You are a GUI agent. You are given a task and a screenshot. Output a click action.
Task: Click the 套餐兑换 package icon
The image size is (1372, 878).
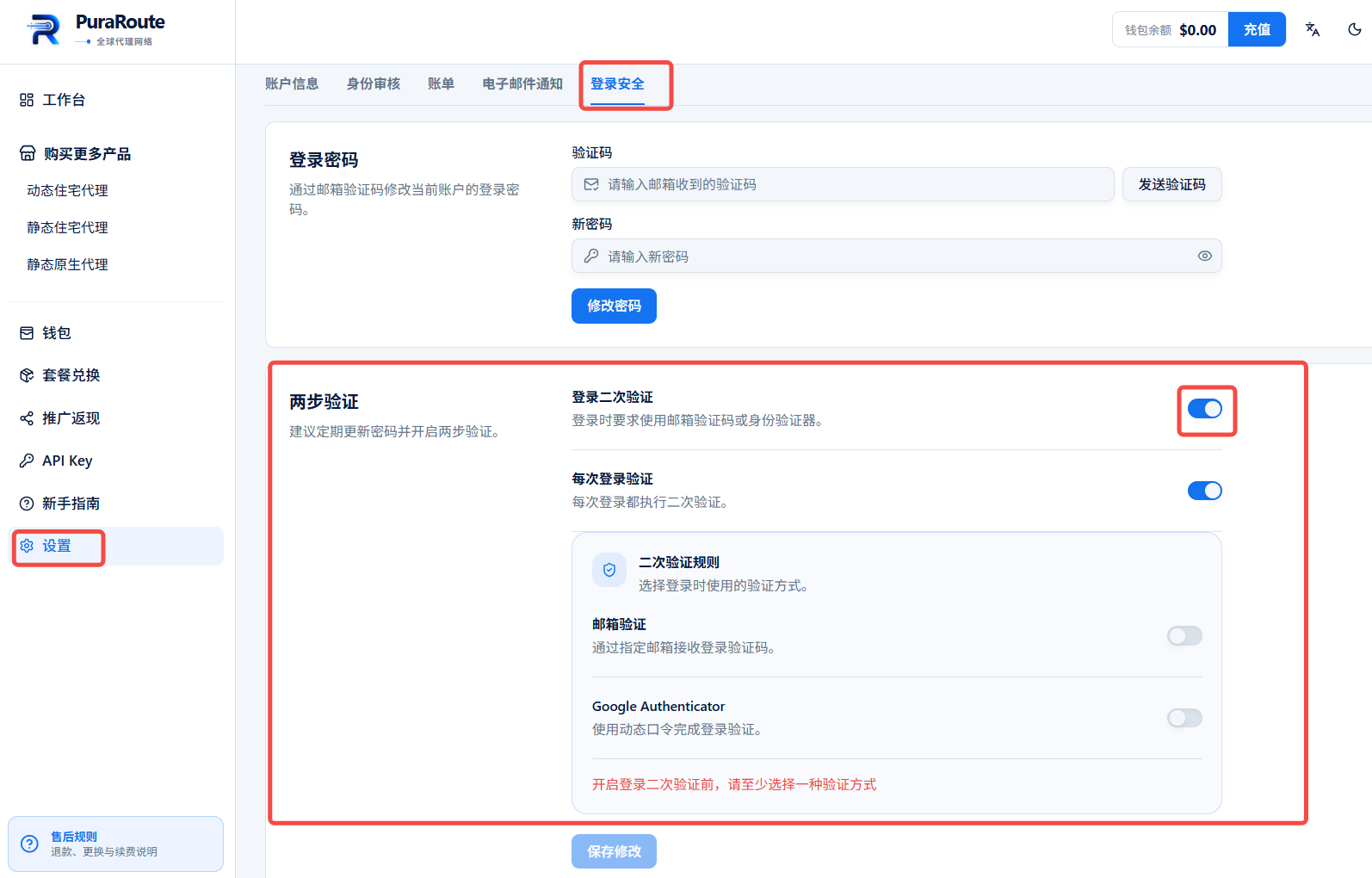(x=27, y=375)
